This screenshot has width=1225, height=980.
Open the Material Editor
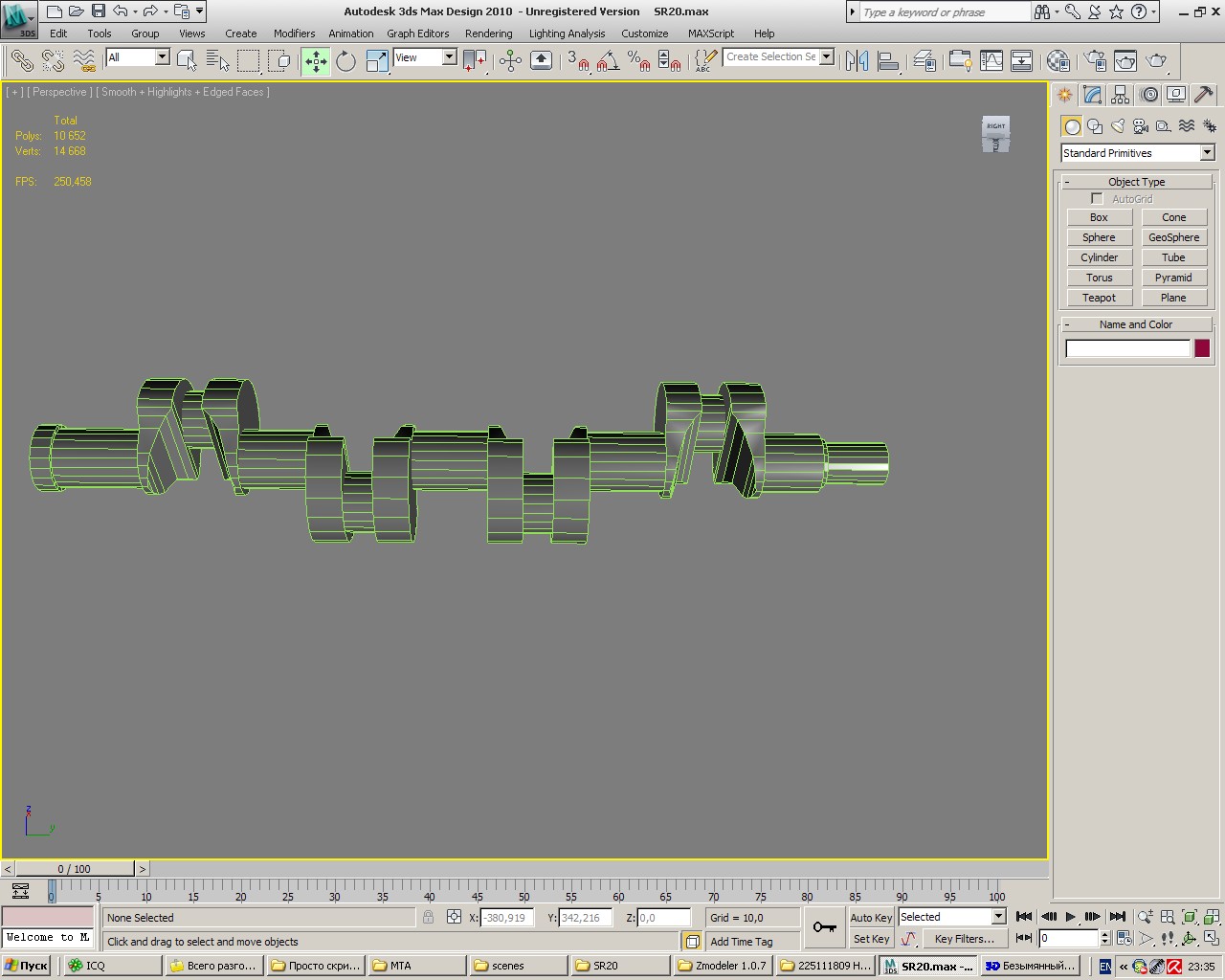point(1058,61)
